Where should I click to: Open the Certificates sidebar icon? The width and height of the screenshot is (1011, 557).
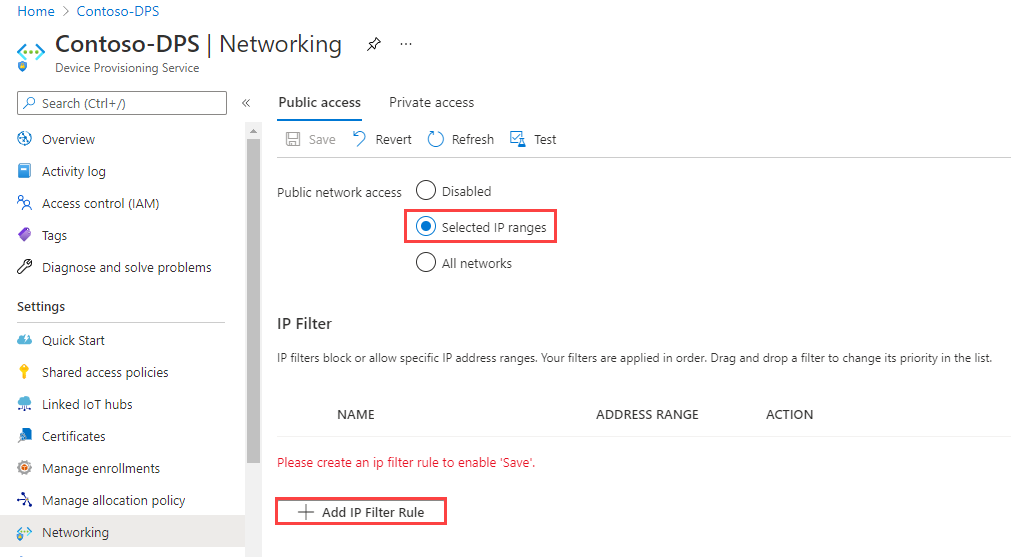[x=25, y=437]
